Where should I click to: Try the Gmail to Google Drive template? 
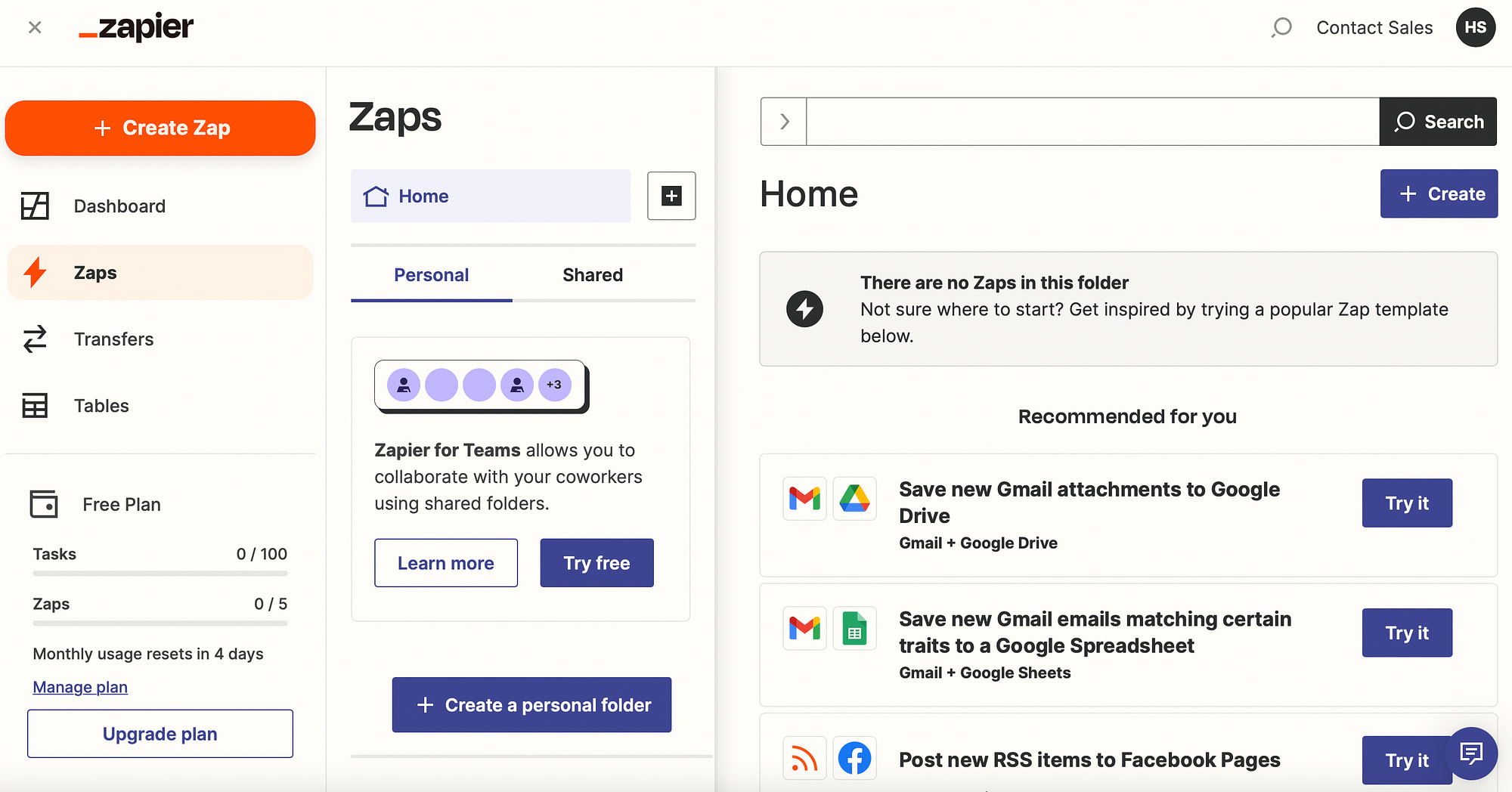(1406, 503)
